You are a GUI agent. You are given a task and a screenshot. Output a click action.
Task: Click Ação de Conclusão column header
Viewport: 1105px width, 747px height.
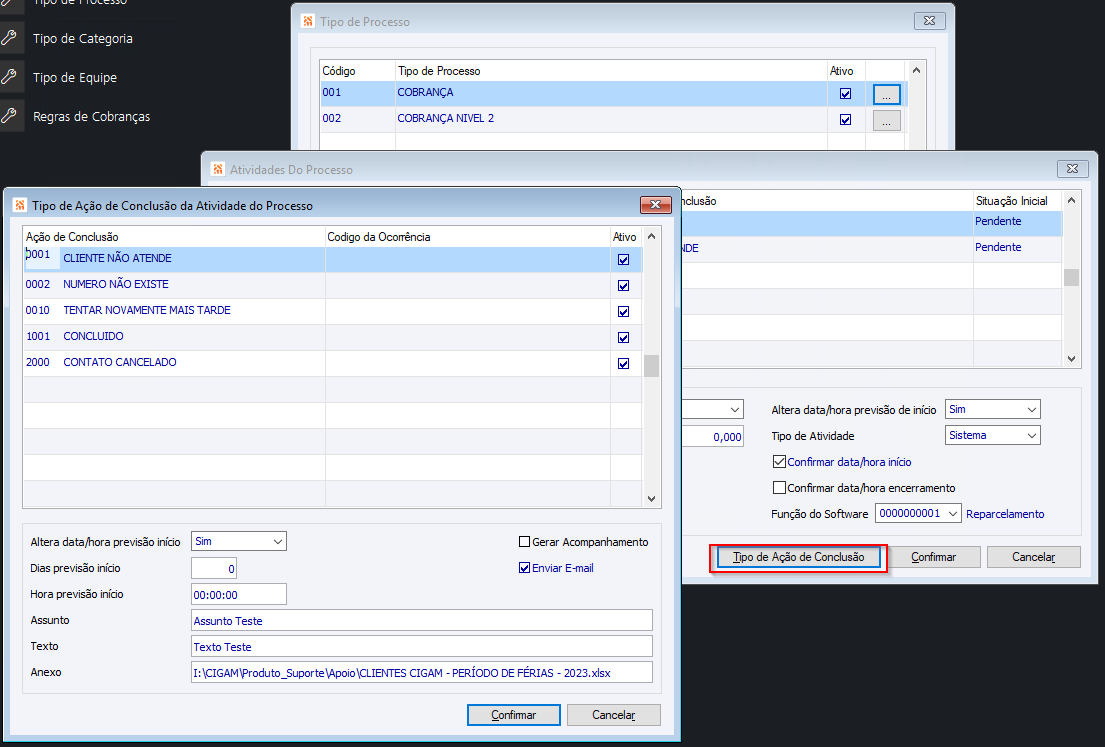point(174,237)
